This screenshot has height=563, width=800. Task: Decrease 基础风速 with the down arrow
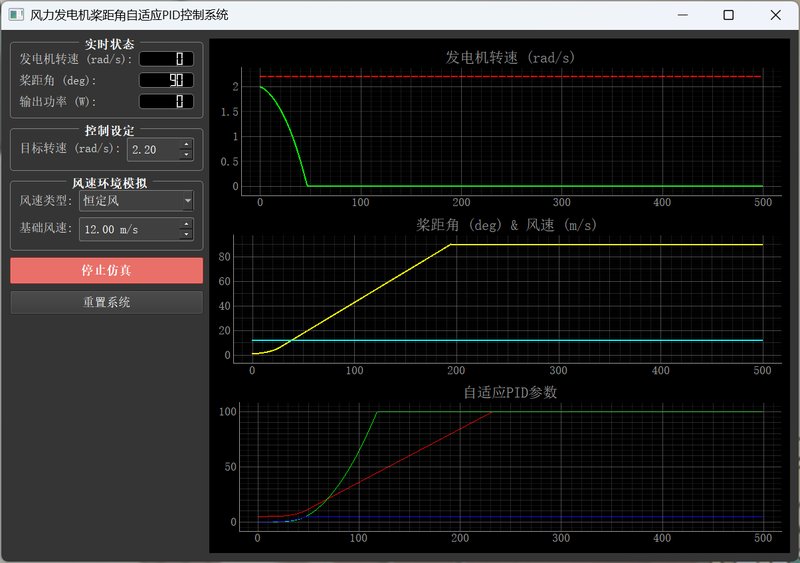(x=186, y=234)
